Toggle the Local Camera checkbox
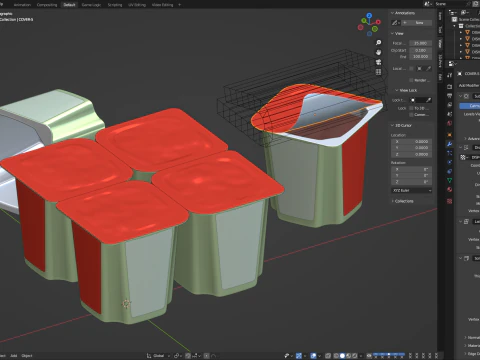 click(411, 68)
